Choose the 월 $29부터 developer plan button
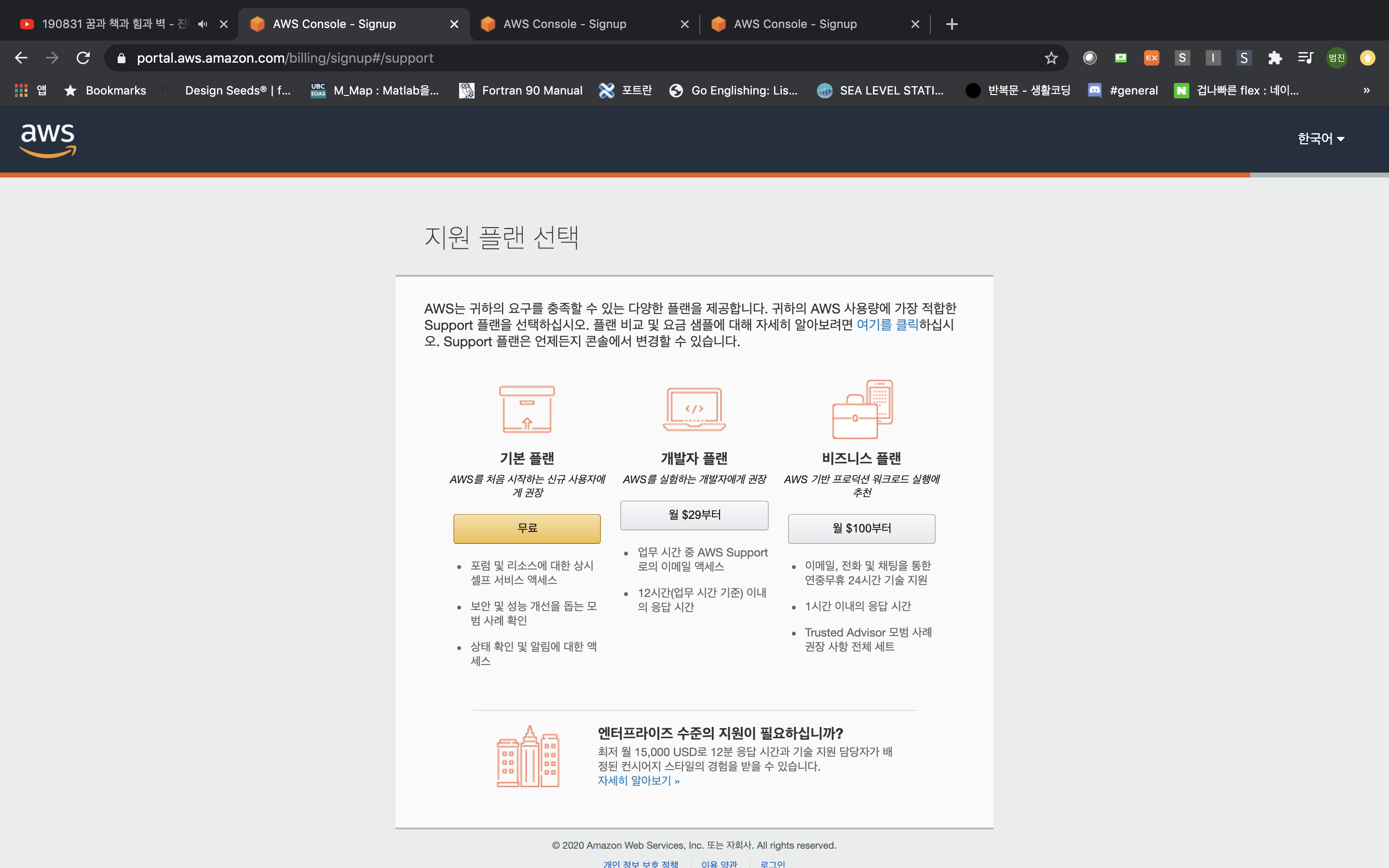The image size is (1389, 868). click(694, 515)
